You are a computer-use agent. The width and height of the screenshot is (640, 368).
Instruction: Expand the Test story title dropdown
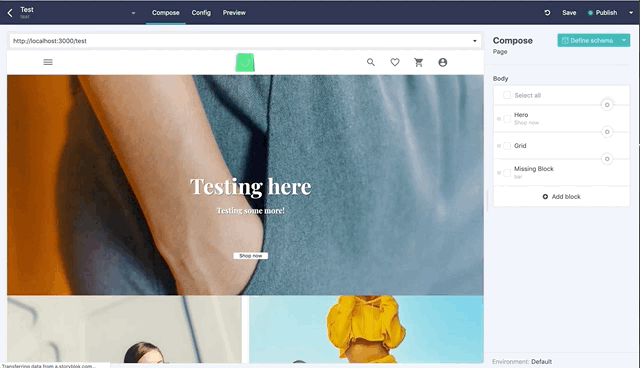[133, 13]
